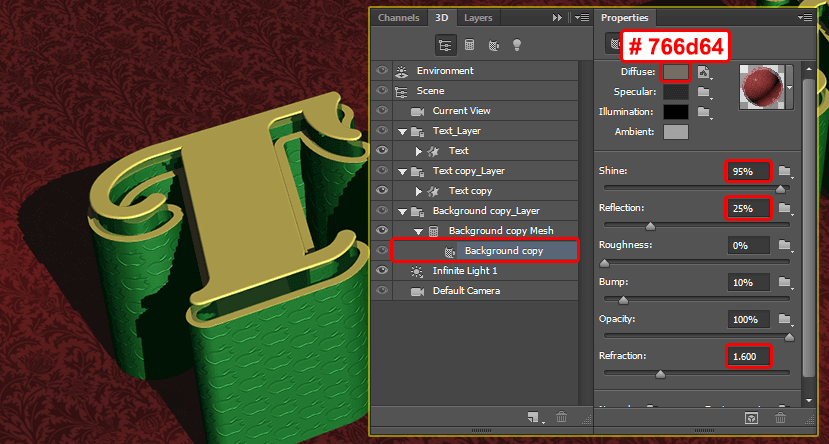This screenshot has width=829, height=444.
Task: Click the Illumination color swatch
Action: click(x=676, y=112)
